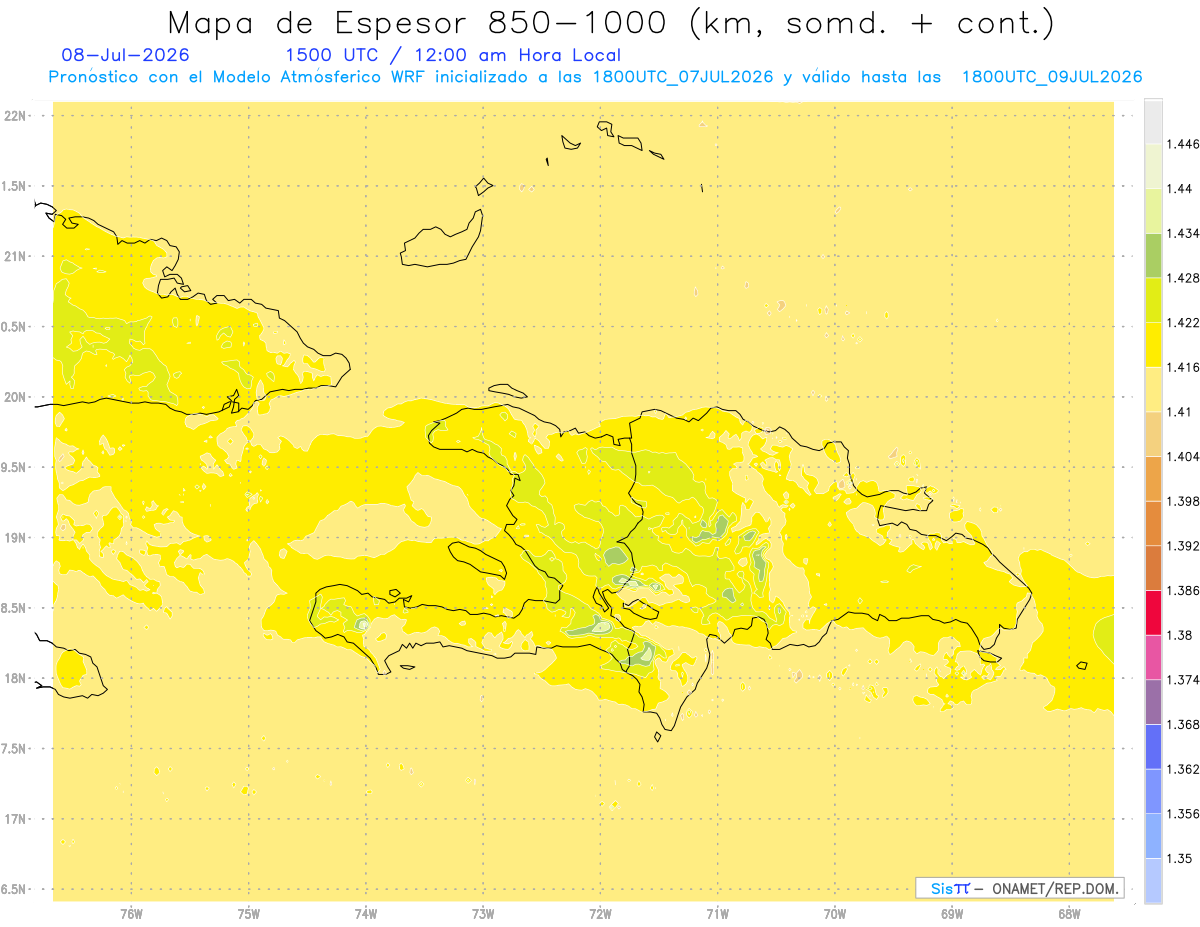Click the latitude axis label '6.5N'
The width and height of the screenshot is (1200, 927).
[x=14, y=890]
